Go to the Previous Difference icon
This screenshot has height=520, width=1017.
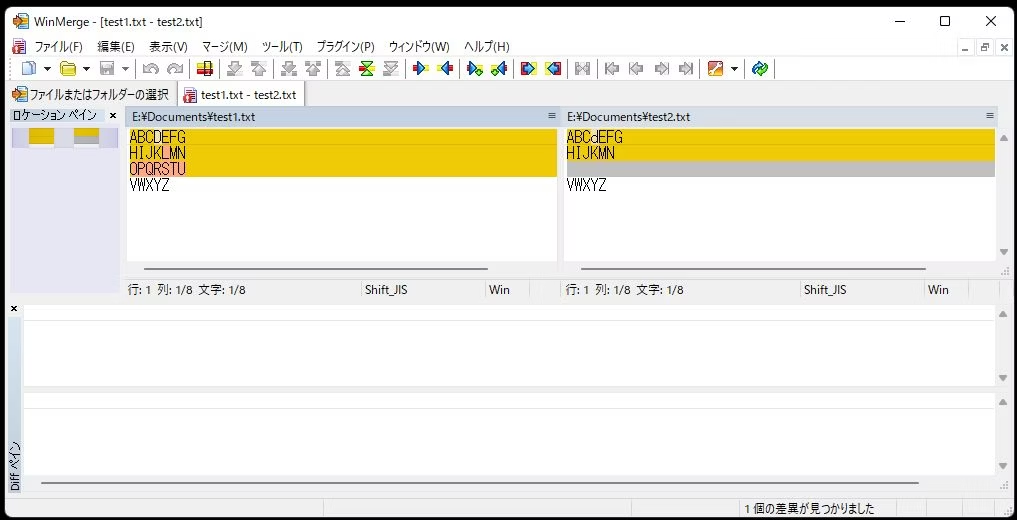coord(258,68)
